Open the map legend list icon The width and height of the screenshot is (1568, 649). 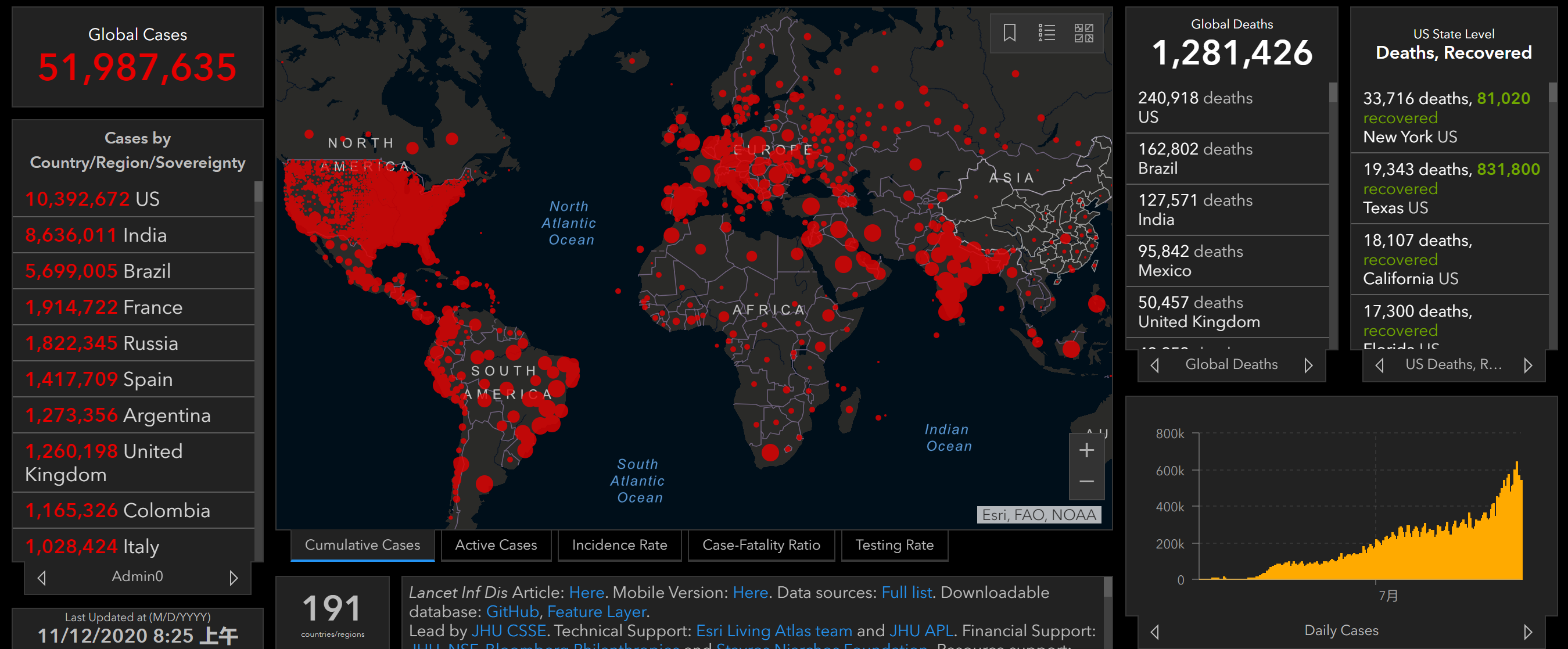point(1046,33)
